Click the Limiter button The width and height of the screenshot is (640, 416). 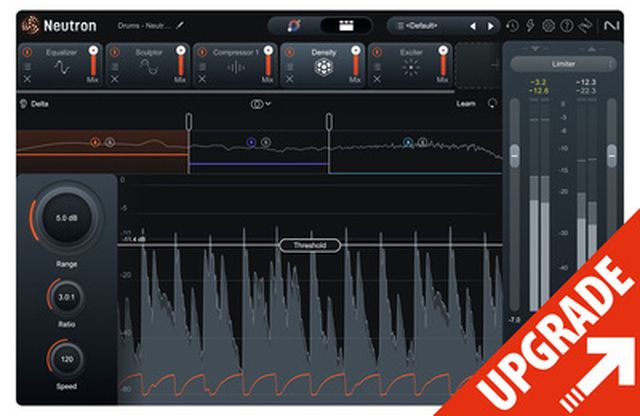pos(562,63)
